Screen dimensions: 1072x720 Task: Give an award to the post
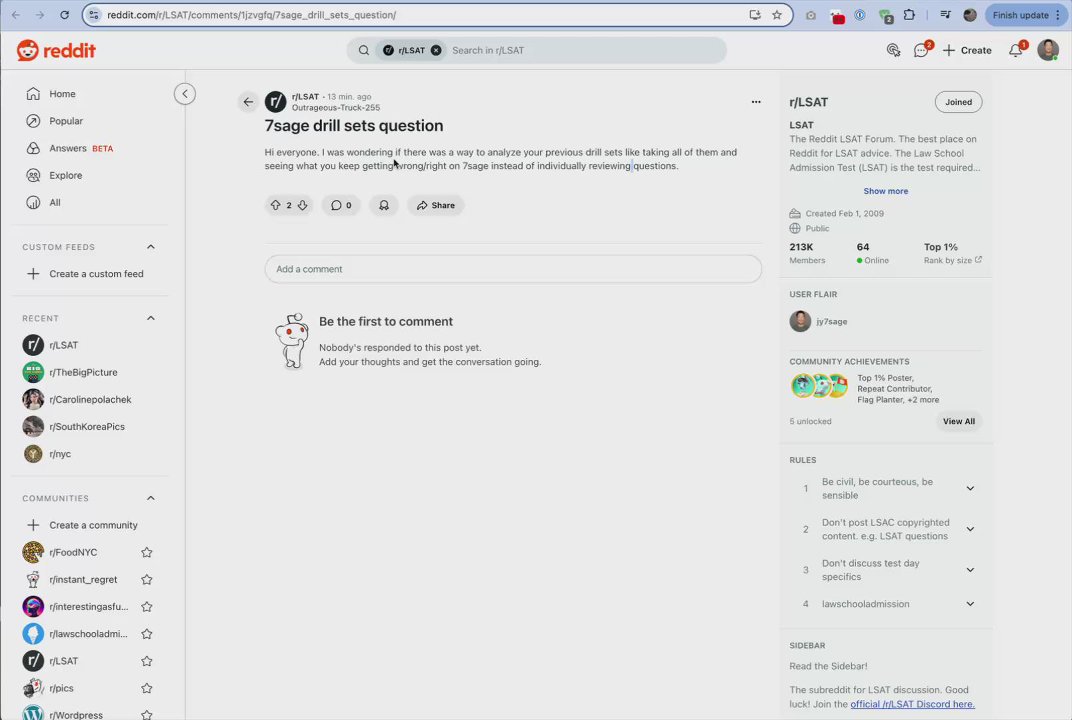pyautogui.click(x=384, y=205)
